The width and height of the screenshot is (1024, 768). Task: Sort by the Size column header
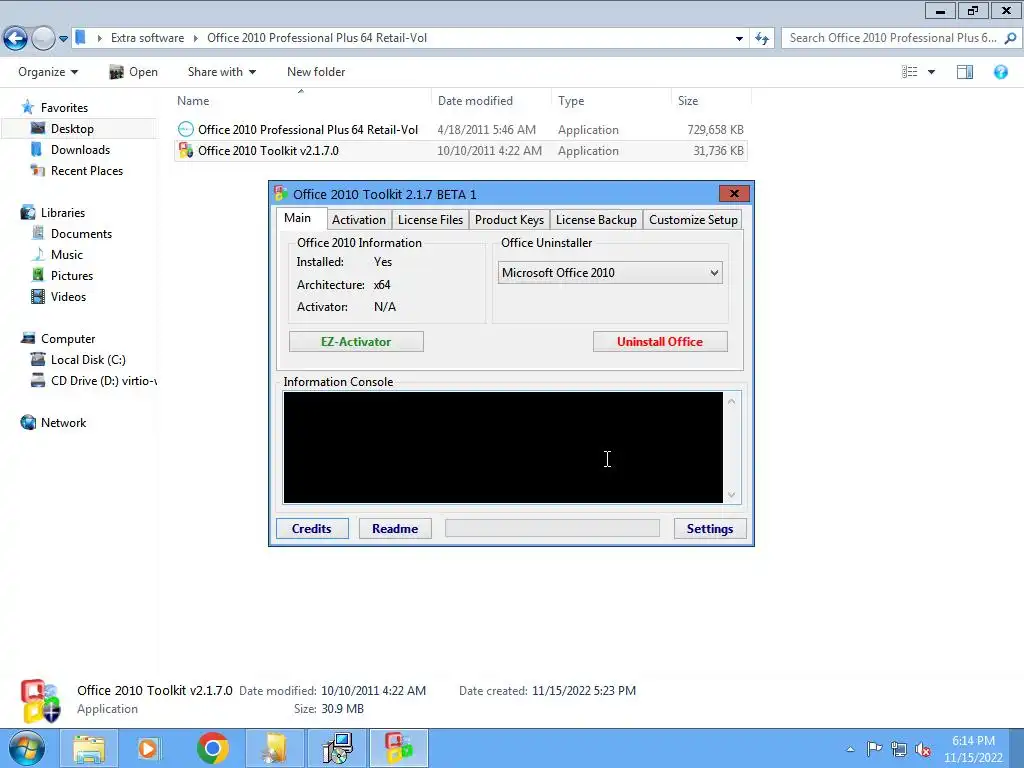coord(711,101)
